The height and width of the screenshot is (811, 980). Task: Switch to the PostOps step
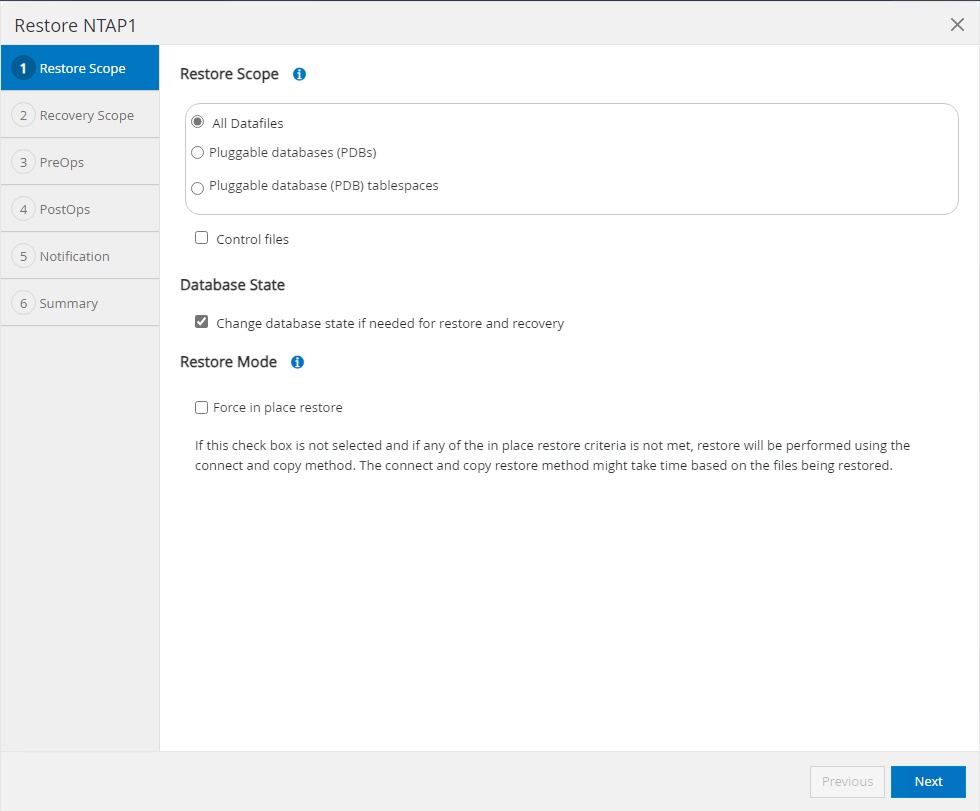65,209
